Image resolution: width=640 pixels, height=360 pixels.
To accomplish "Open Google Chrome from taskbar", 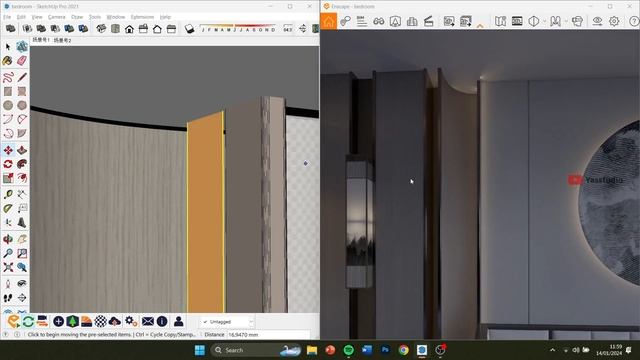I will (403, 350).
